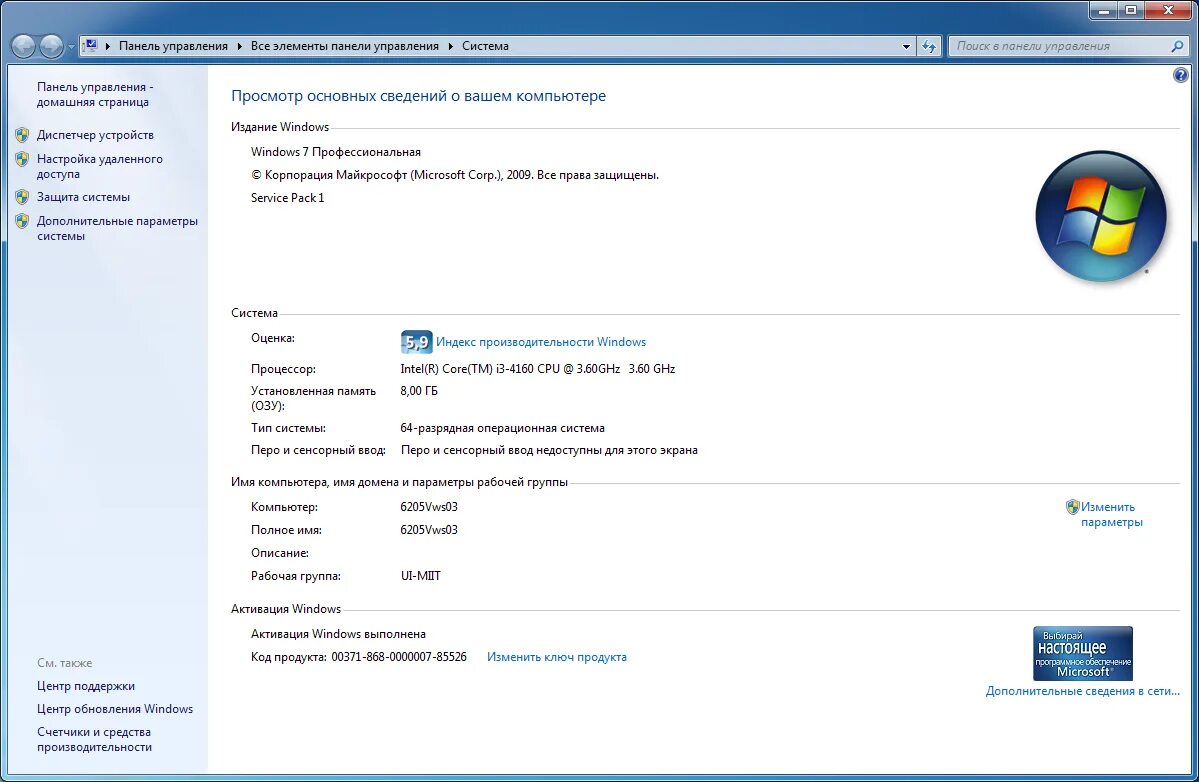Click the Windows 7 Профессиональная text
1199x782 pixels.
[336, 152]
